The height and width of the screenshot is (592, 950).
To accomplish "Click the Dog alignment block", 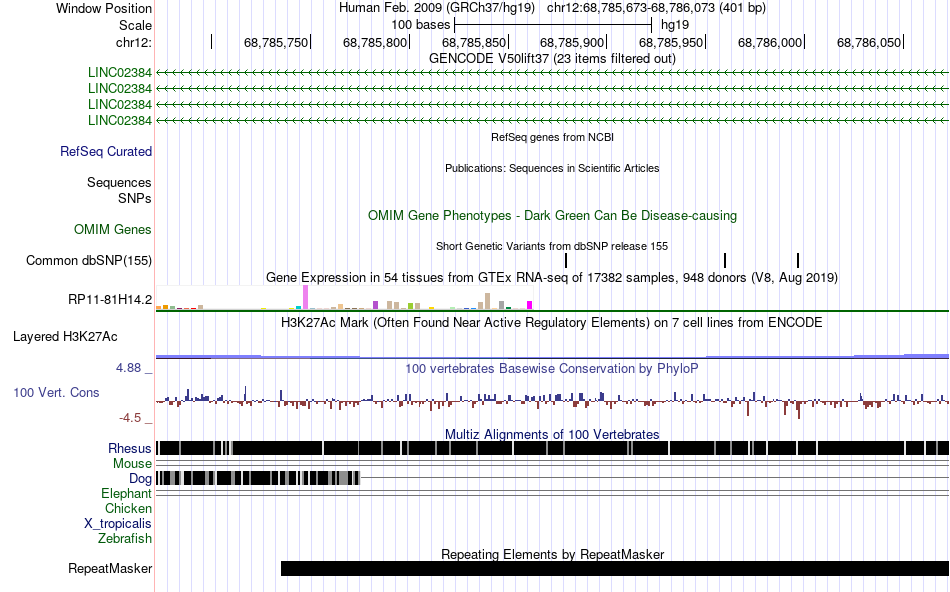I will pos(258,478).
